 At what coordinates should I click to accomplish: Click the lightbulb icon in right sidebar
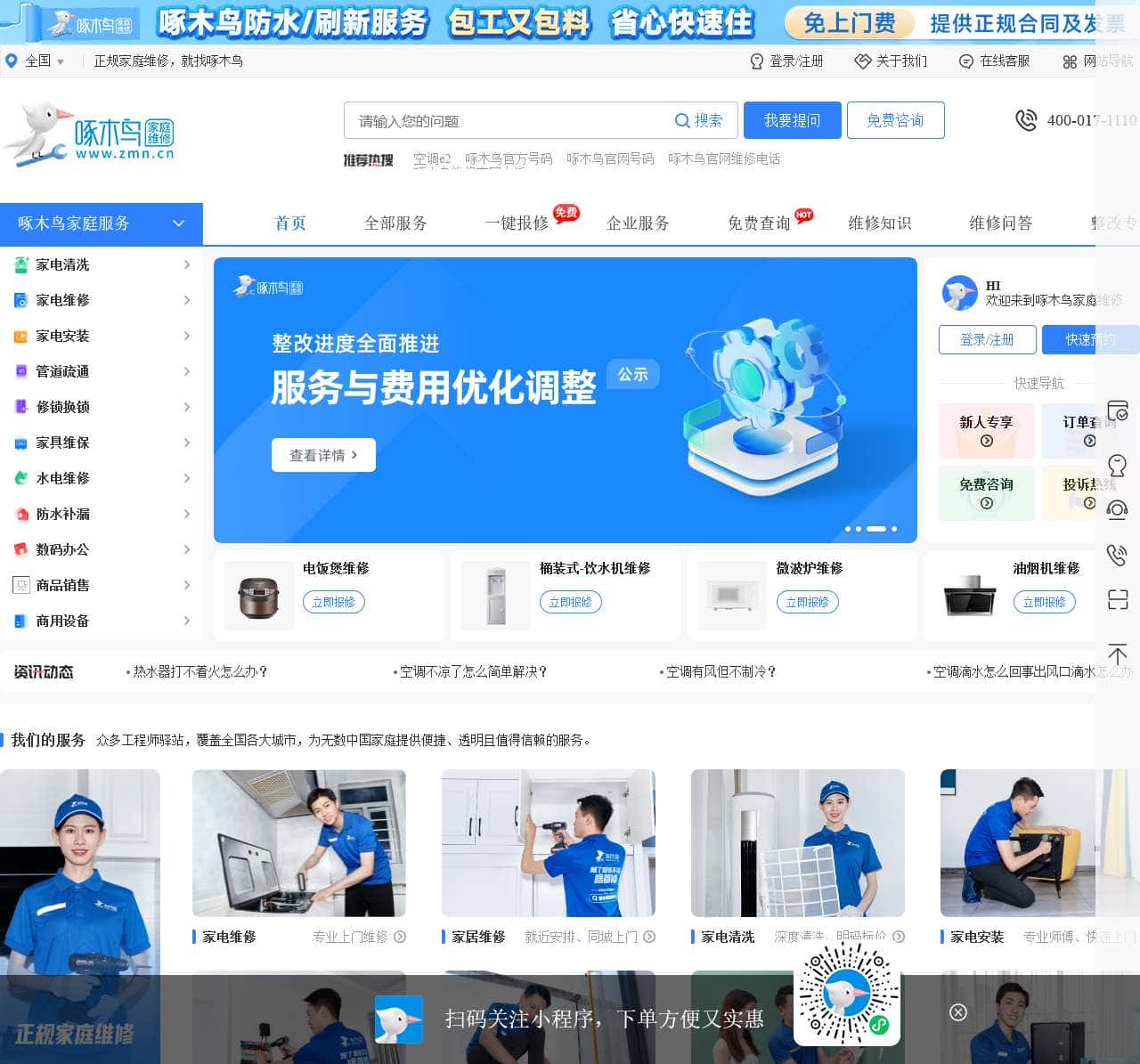tap(1117, 465)
